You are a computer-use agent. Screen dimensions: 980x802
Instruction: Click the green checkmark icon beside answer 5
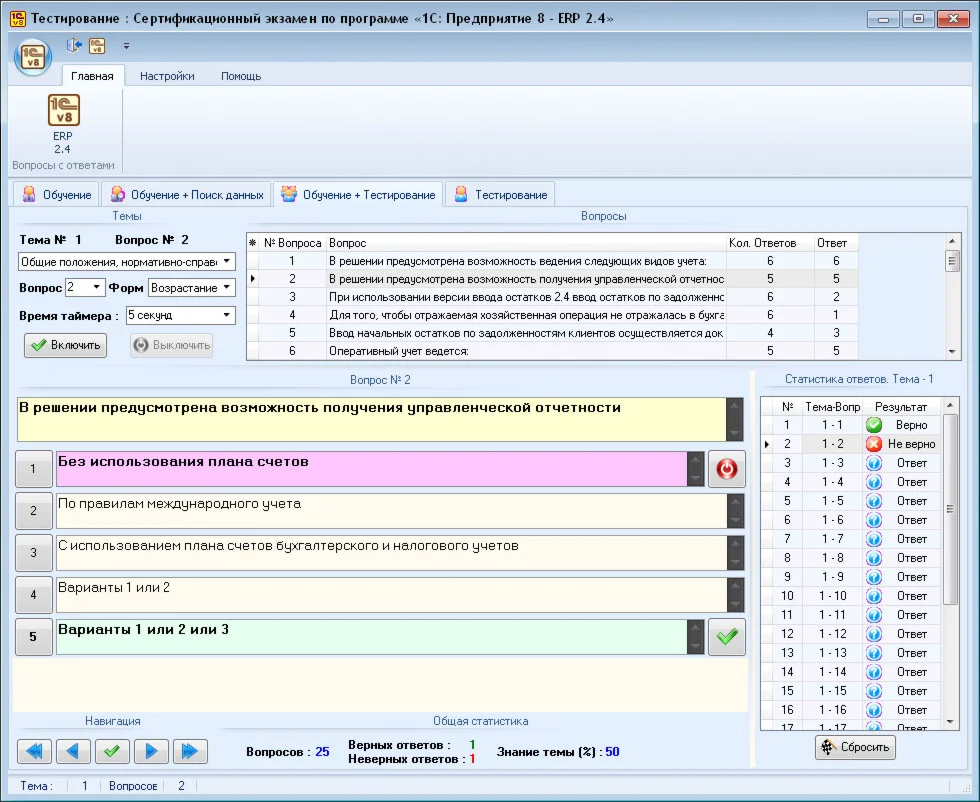[x=727, y=637]
